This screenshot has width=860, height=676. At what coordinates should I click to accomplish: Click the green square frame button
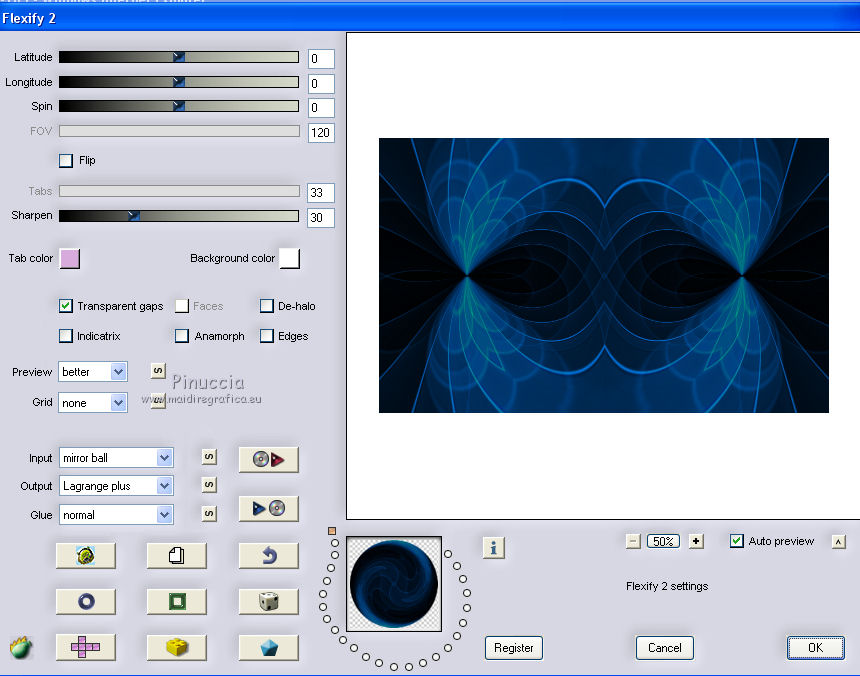click(x=176, y=601)
